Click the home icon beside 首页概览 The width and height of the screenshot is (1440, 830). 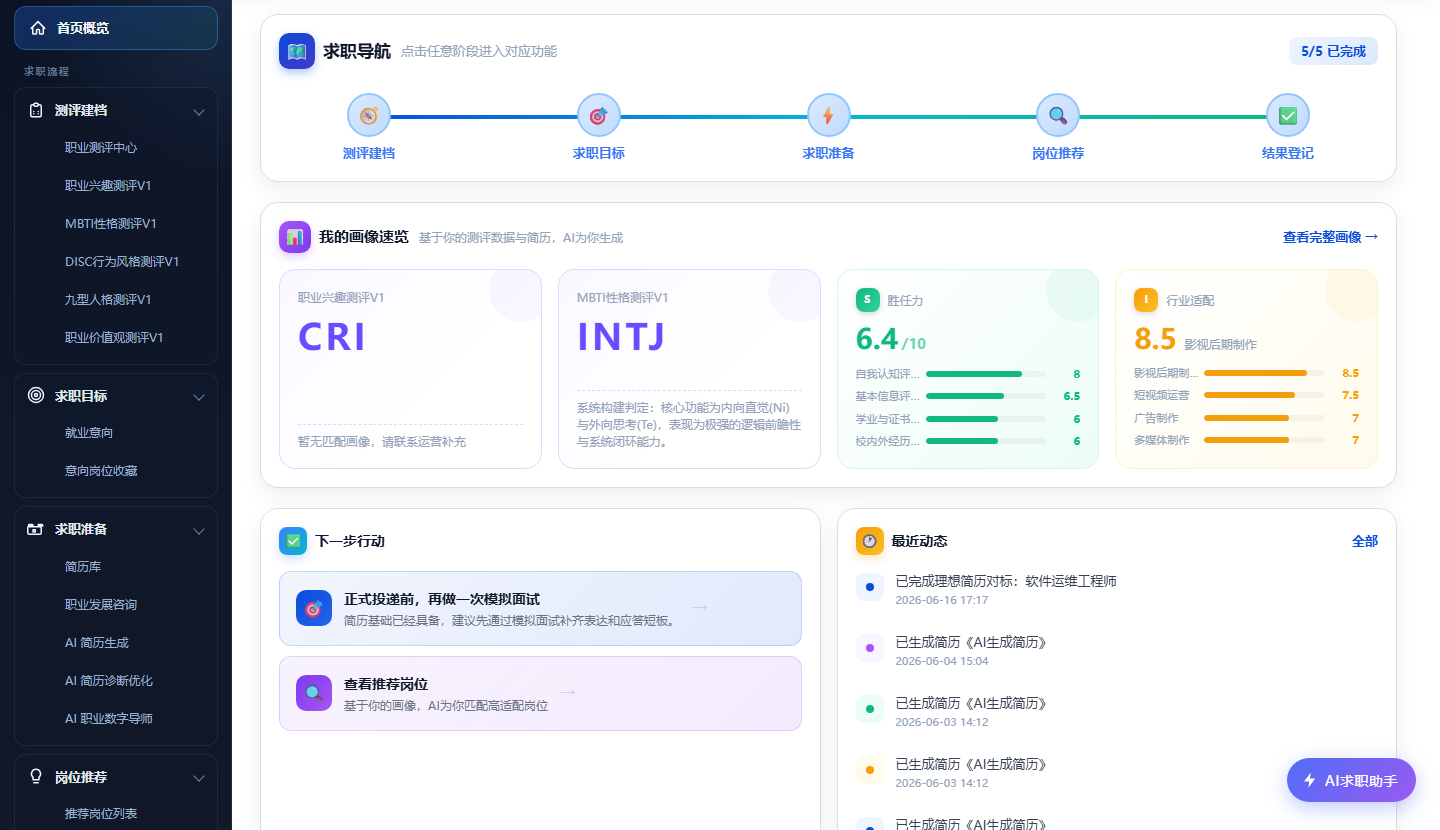[x=38, y=28]
